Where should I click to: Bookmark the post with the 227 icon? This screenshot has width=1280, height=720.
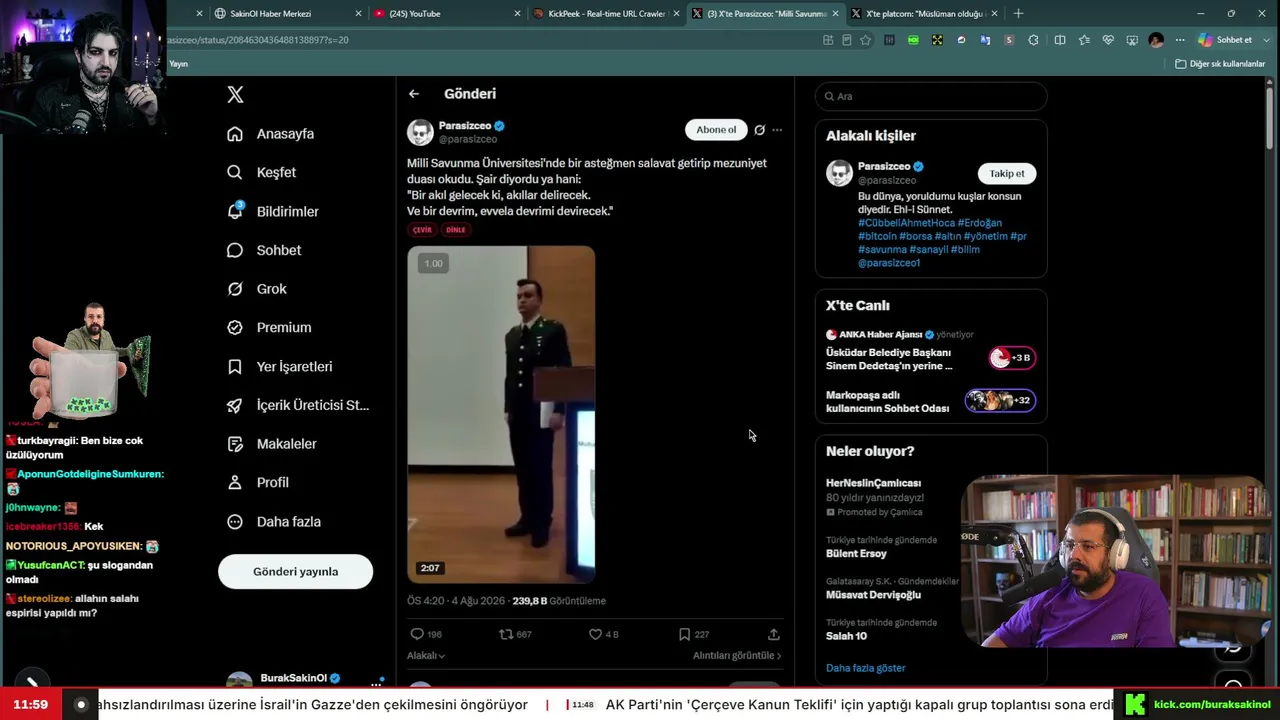coord(684,634)
